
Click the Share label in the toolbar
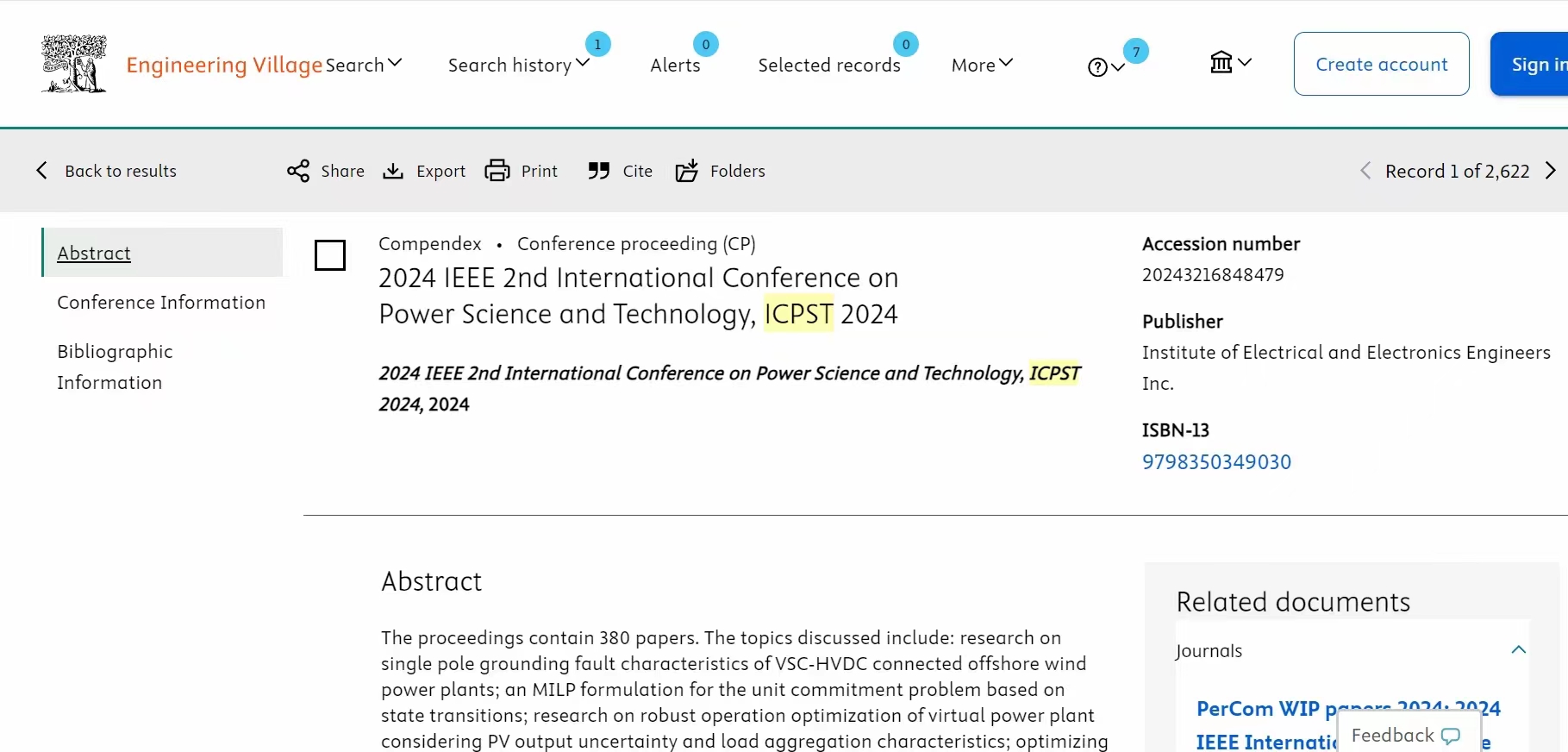343,171
